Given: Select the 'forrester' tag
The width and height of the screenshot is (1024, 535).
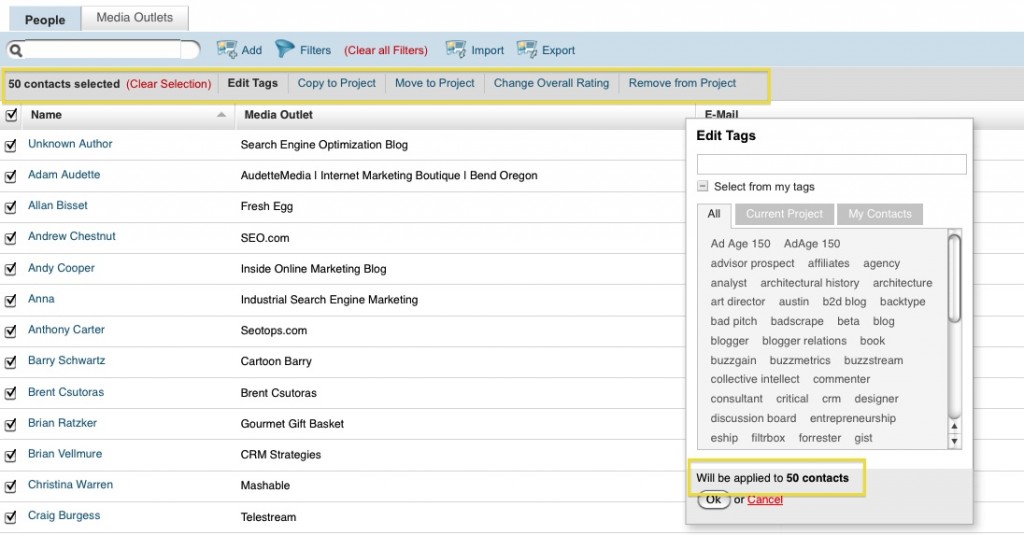Looking at the screenshot, I should pos(820,438).
